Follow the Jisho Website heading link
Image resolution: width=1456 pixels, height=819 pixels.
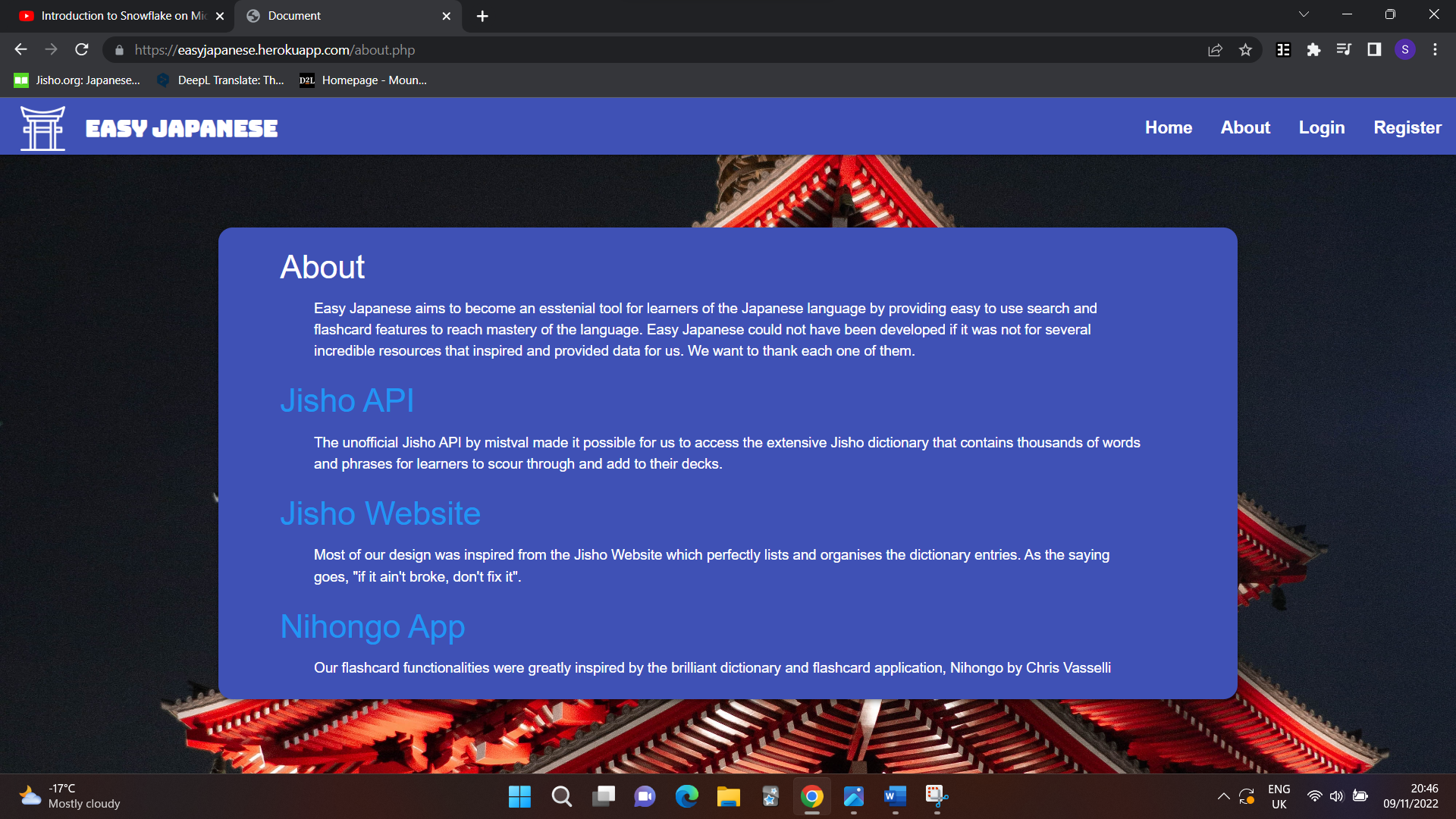[381, 513]
